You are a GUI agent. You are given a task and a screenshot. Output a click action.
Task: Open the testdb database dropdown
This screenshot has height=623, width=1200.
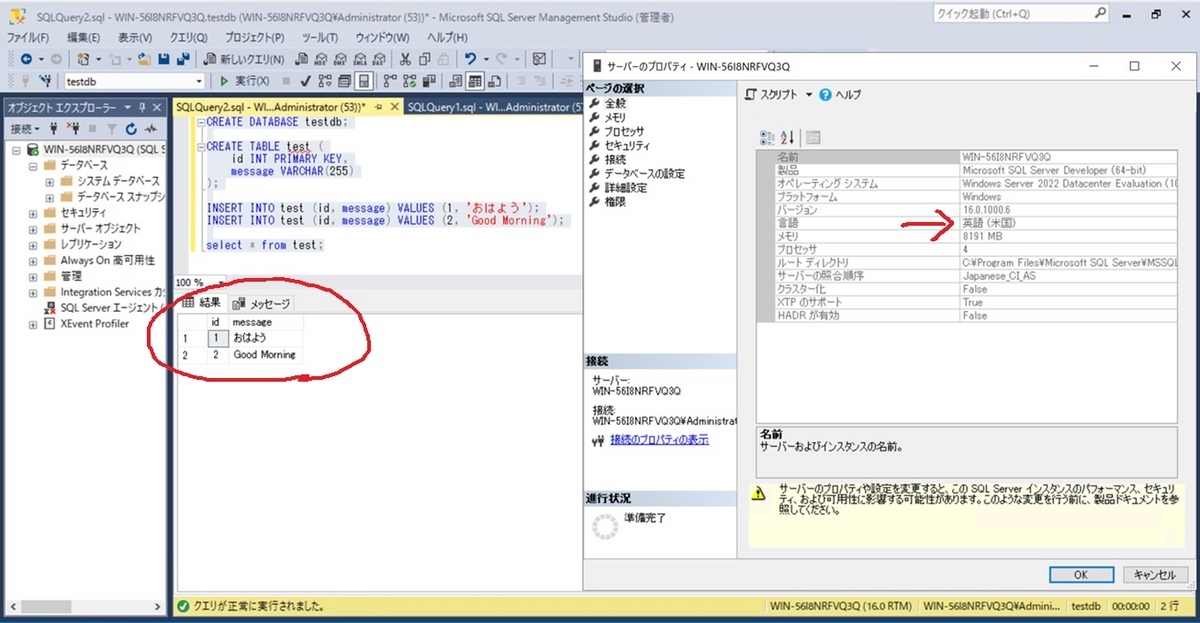[x=200, y=81]
